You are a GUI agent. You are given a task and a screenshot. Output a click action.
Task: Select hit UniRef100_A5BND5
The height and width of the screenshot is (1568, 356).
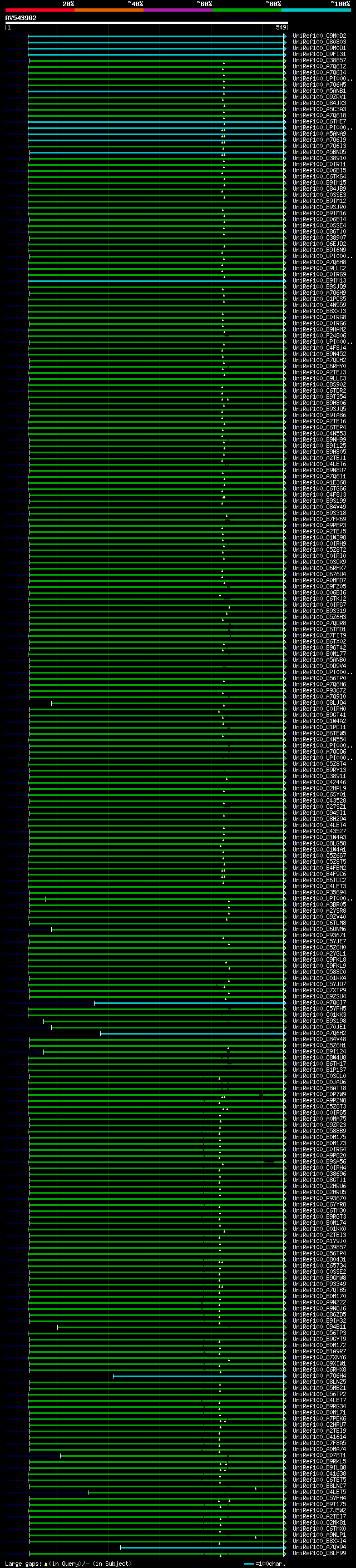pyautogui.click(x=319, y=152)
